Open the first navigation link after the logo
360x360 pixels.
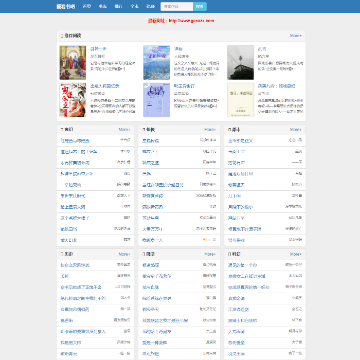(87, 6)
